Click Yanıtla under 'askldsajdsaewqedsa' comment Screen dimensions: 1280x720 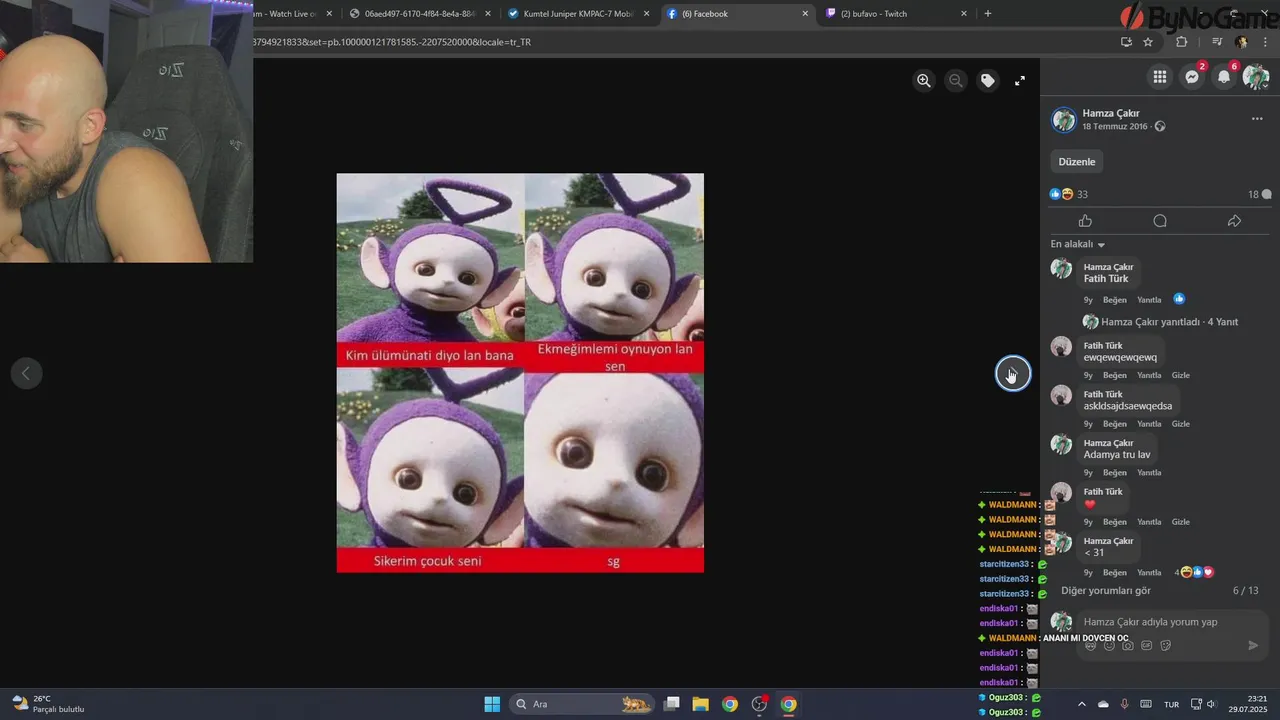[x=1149, y=424]
